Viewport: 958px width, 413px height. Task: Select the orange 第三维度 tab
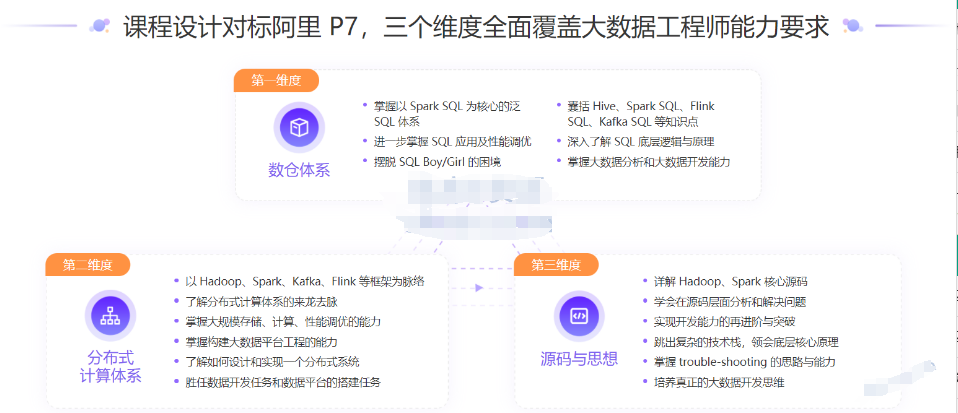(x=556, y=265)
